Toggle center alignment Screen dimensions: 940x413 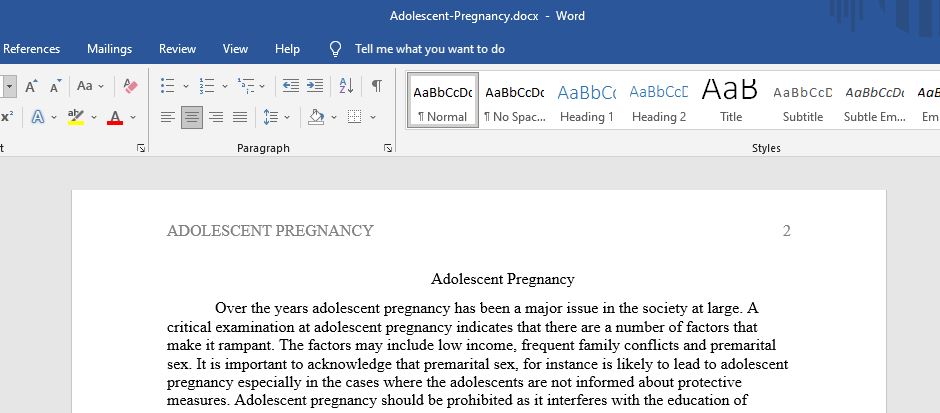tap(192, 117)
